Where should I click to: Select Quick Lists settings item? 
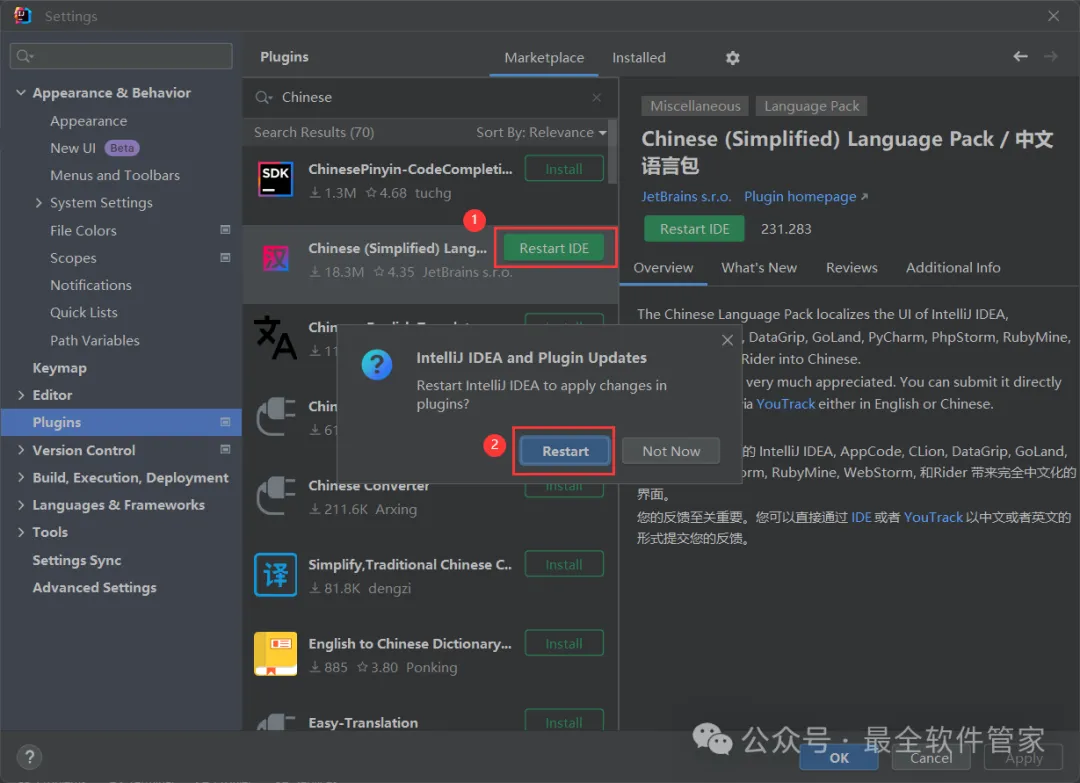coord(83,313)
